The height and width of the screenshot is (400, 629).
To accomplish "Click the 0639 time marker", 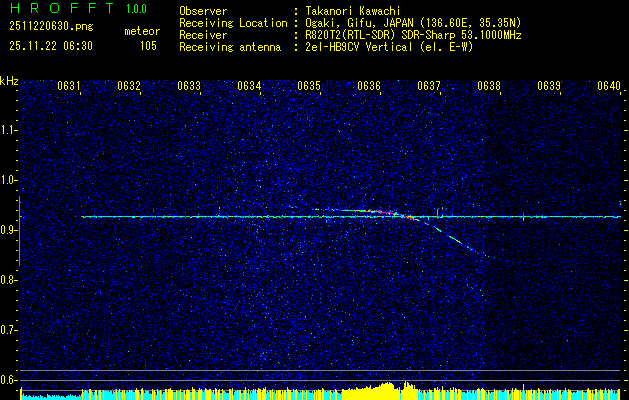I will [x=549, y=86].
